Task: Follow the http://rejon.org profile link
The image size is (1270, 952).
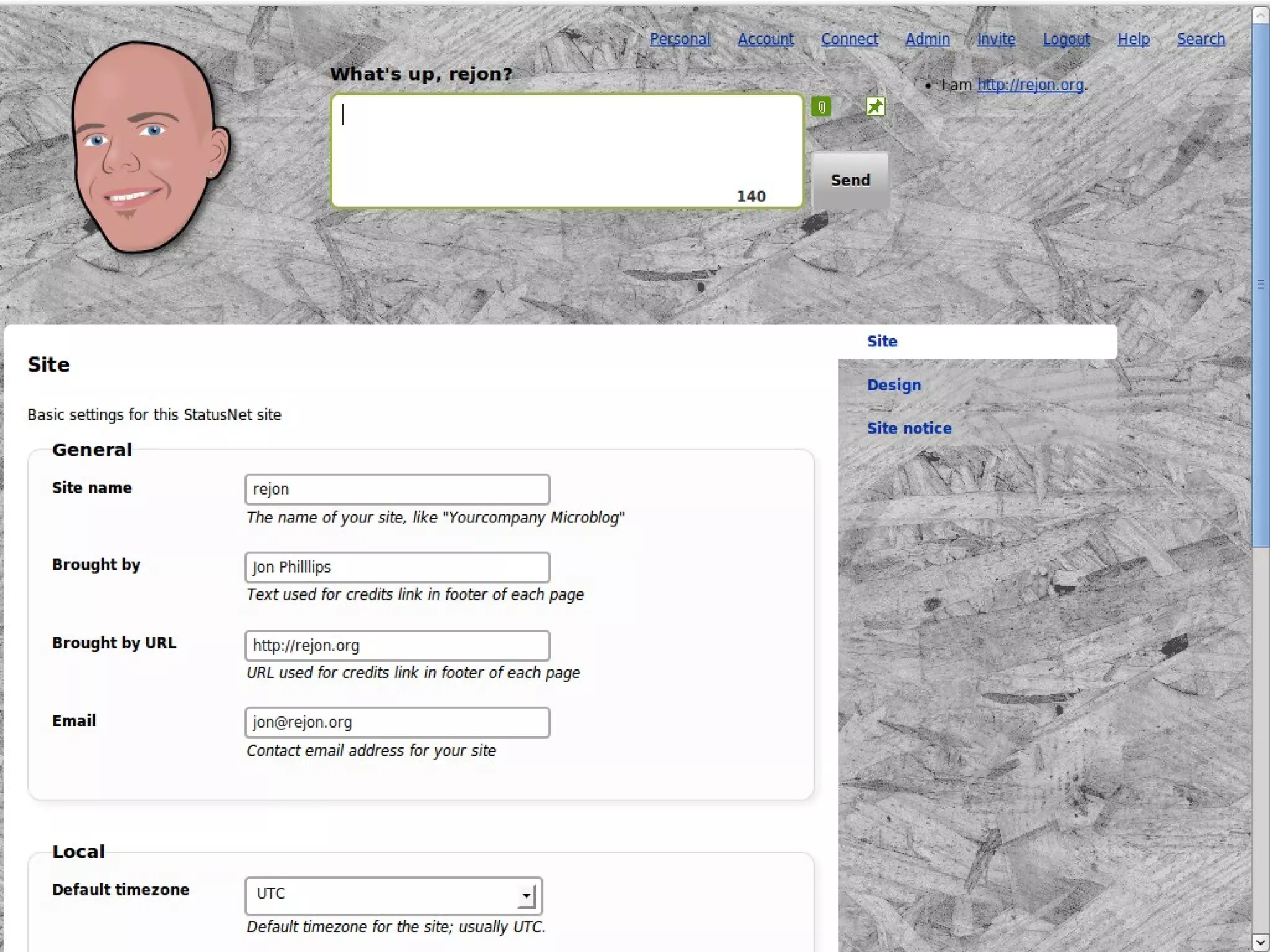Action: pos(1030,85)
